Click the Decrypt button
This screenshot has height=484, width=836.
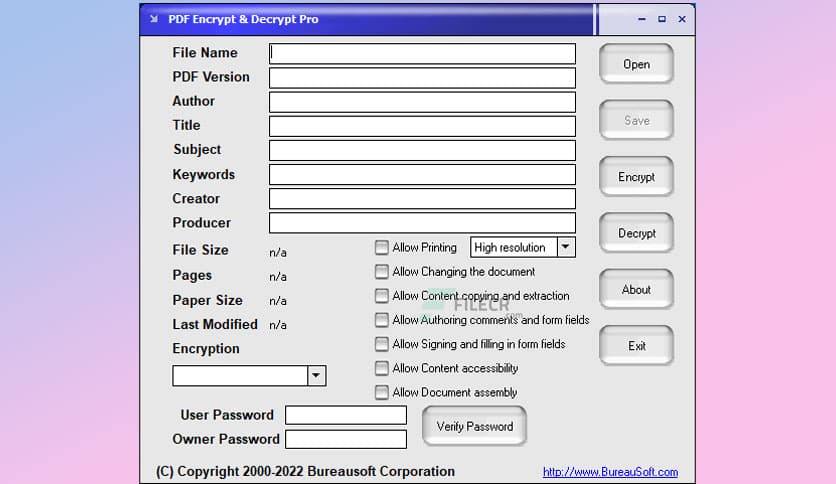[636, 233]
